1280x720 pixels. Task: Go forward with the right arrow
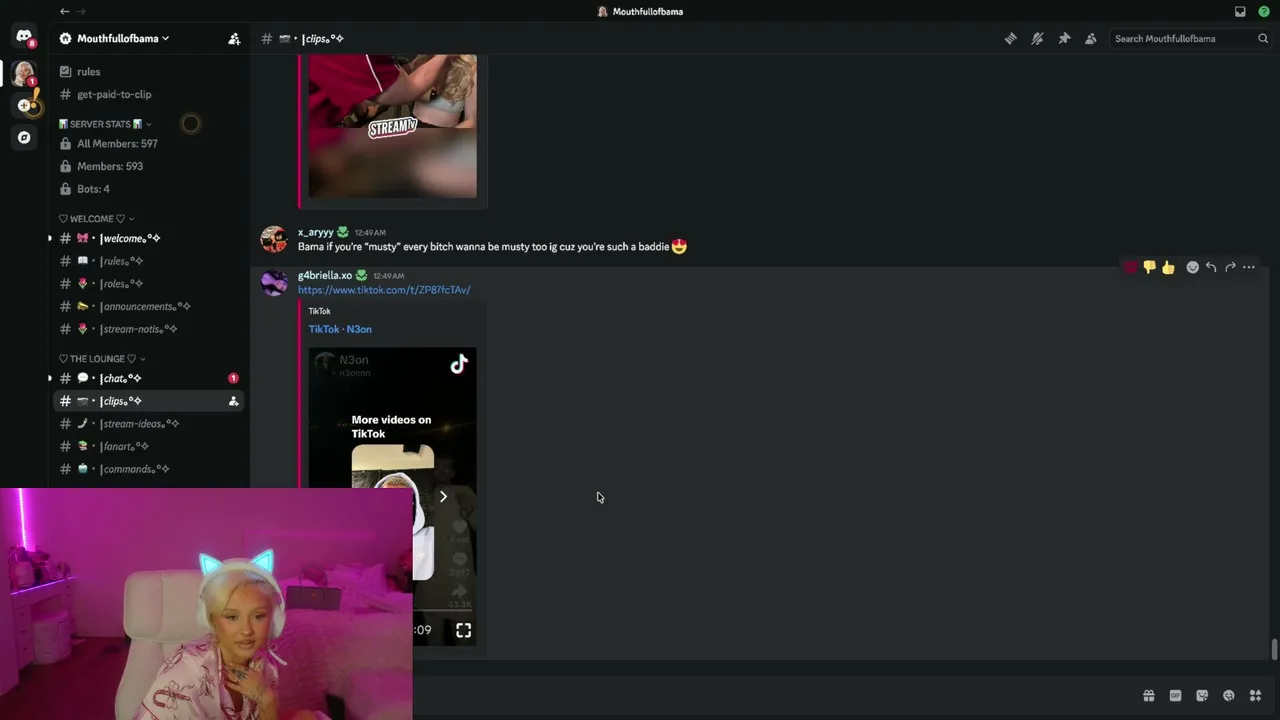click(x=82, y=11)
